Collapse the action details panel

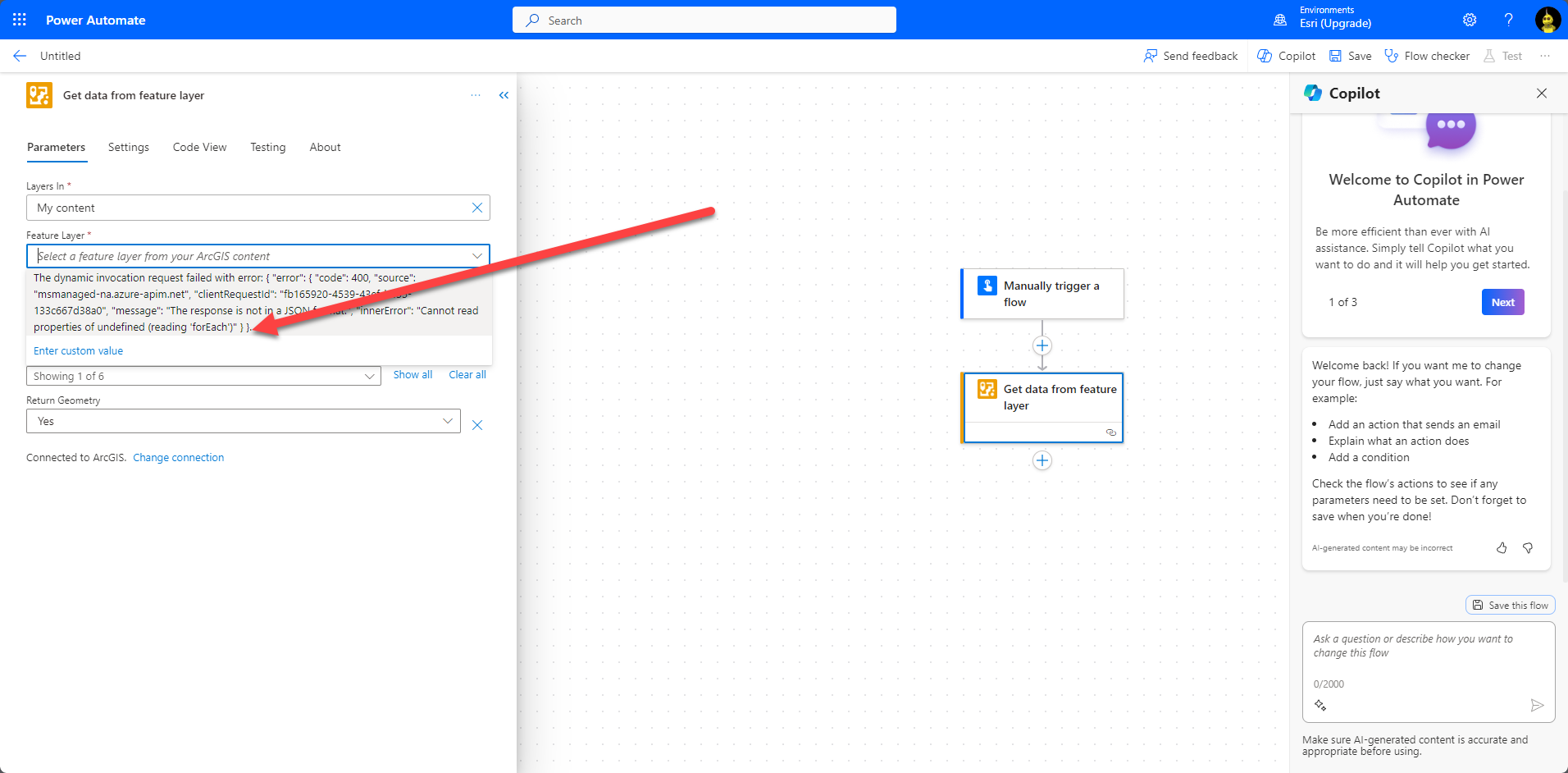pyautogui.click(x=504, y=95)
